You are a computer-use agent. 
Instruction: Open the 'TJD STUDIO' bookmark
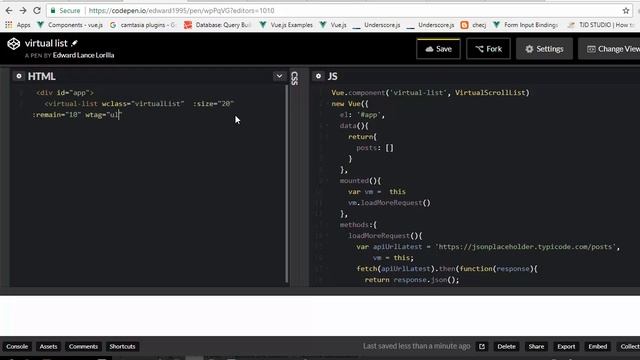pos(600,25)
